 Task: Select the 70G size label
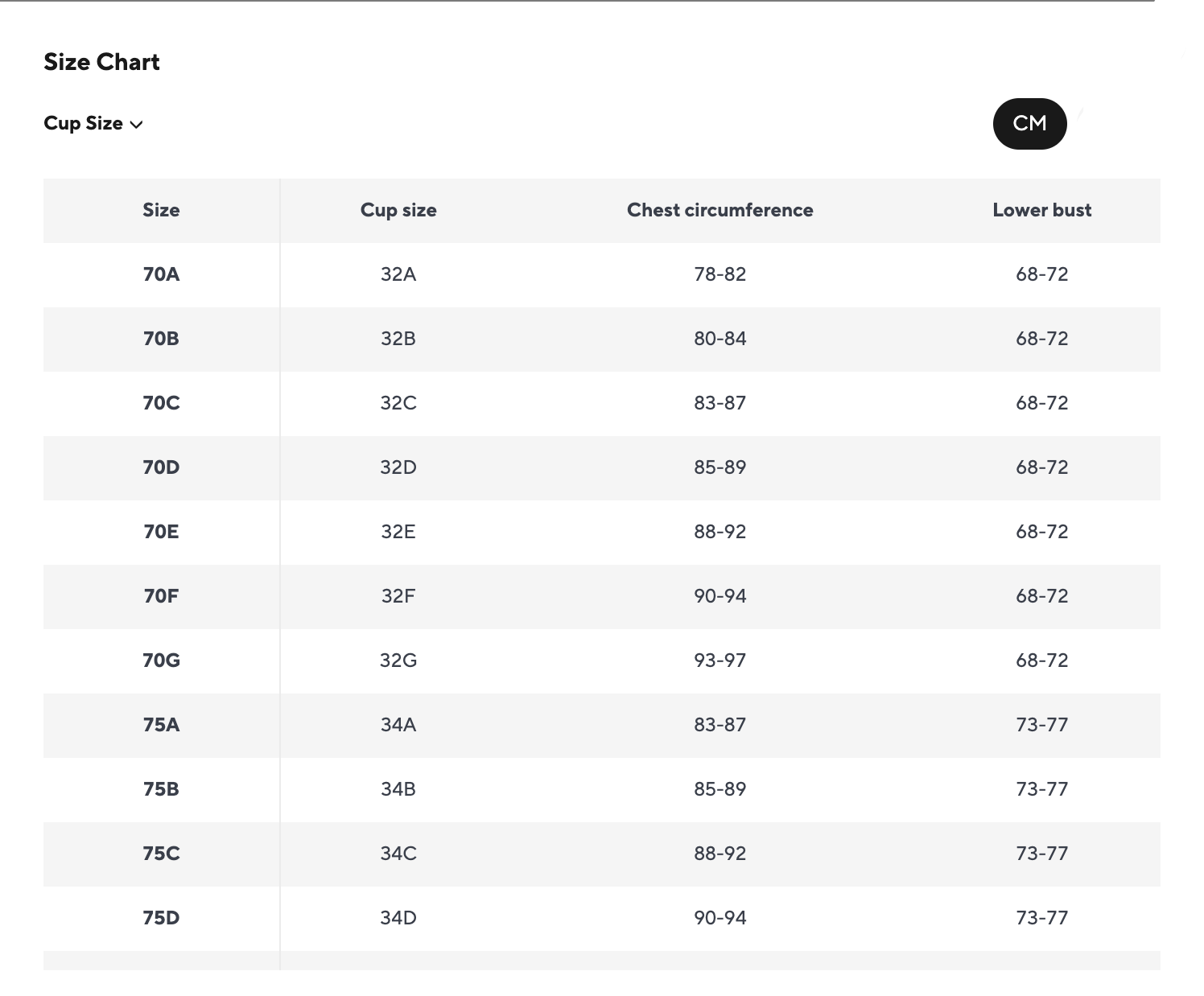point(161,661)
